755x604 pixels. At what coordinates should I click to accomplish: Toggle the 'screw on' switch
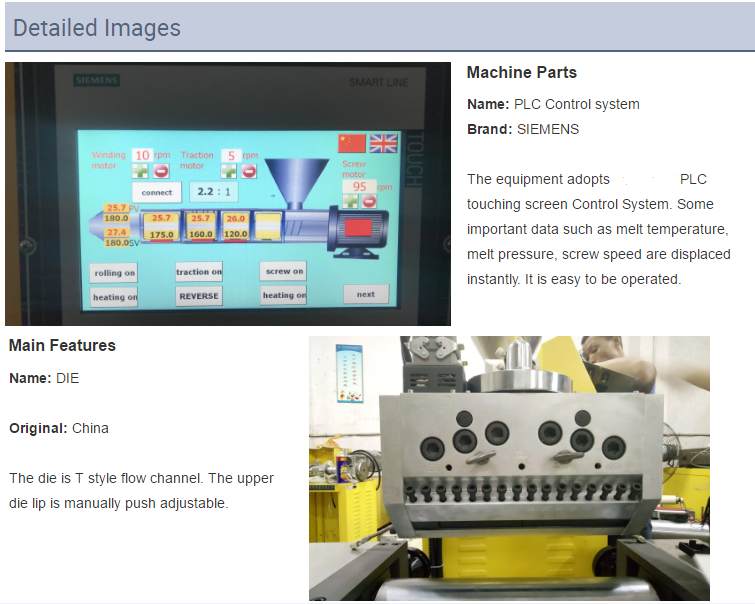point(284,271)
